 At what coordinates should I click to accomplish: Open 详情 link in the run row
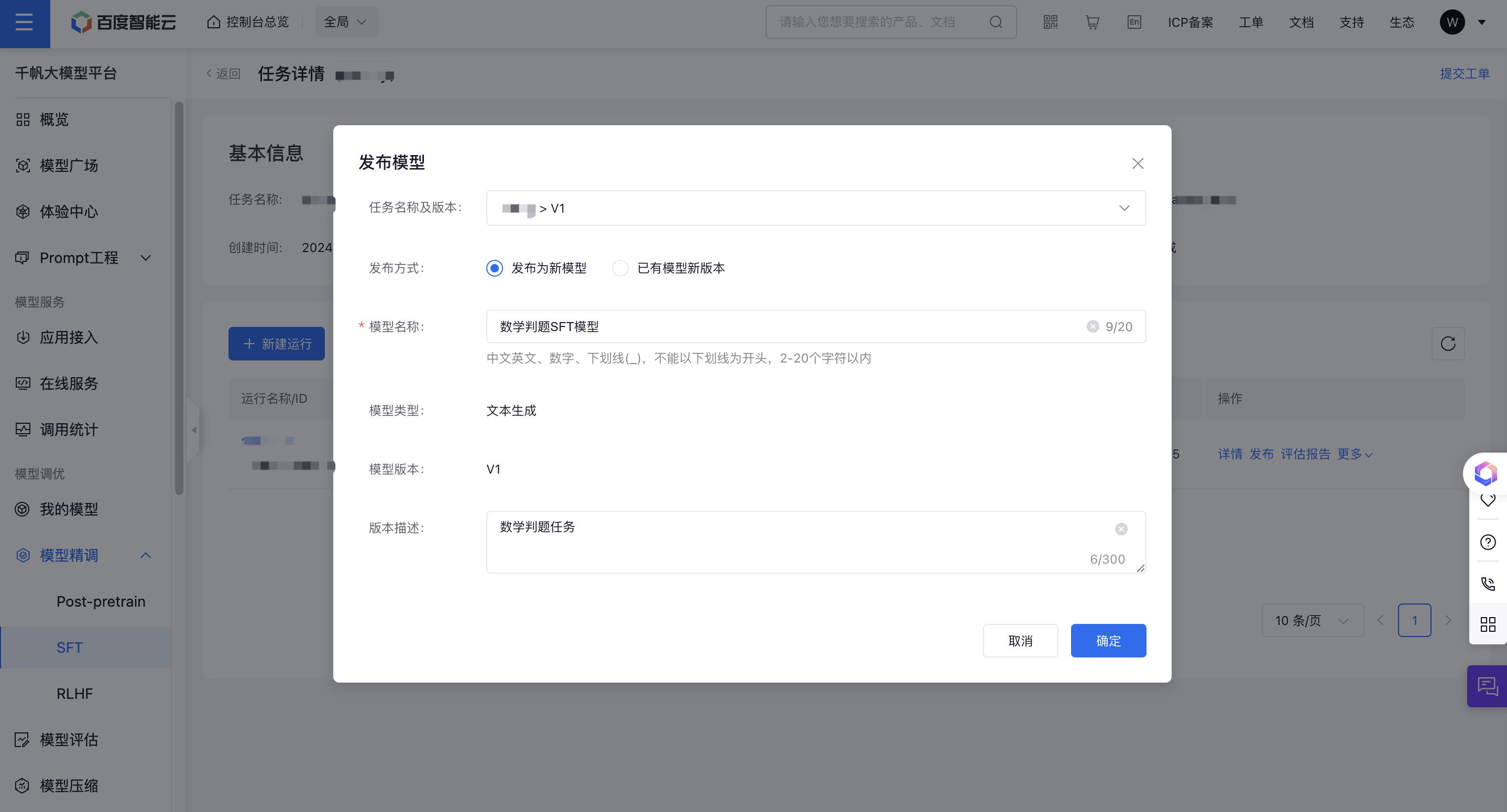[x=1230, y=454]
